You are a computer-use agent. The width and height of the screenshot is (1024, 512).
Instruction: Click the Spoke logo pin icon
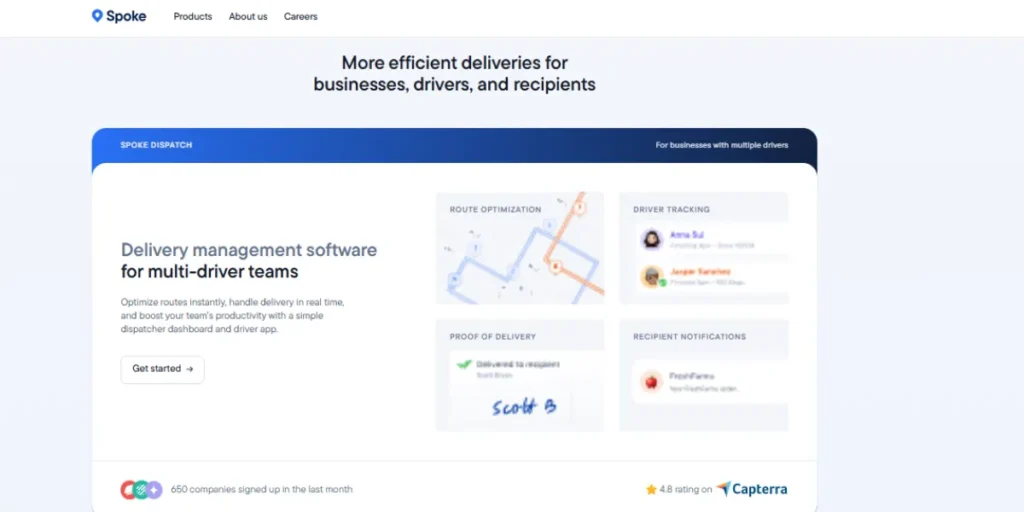click(97, 16)
